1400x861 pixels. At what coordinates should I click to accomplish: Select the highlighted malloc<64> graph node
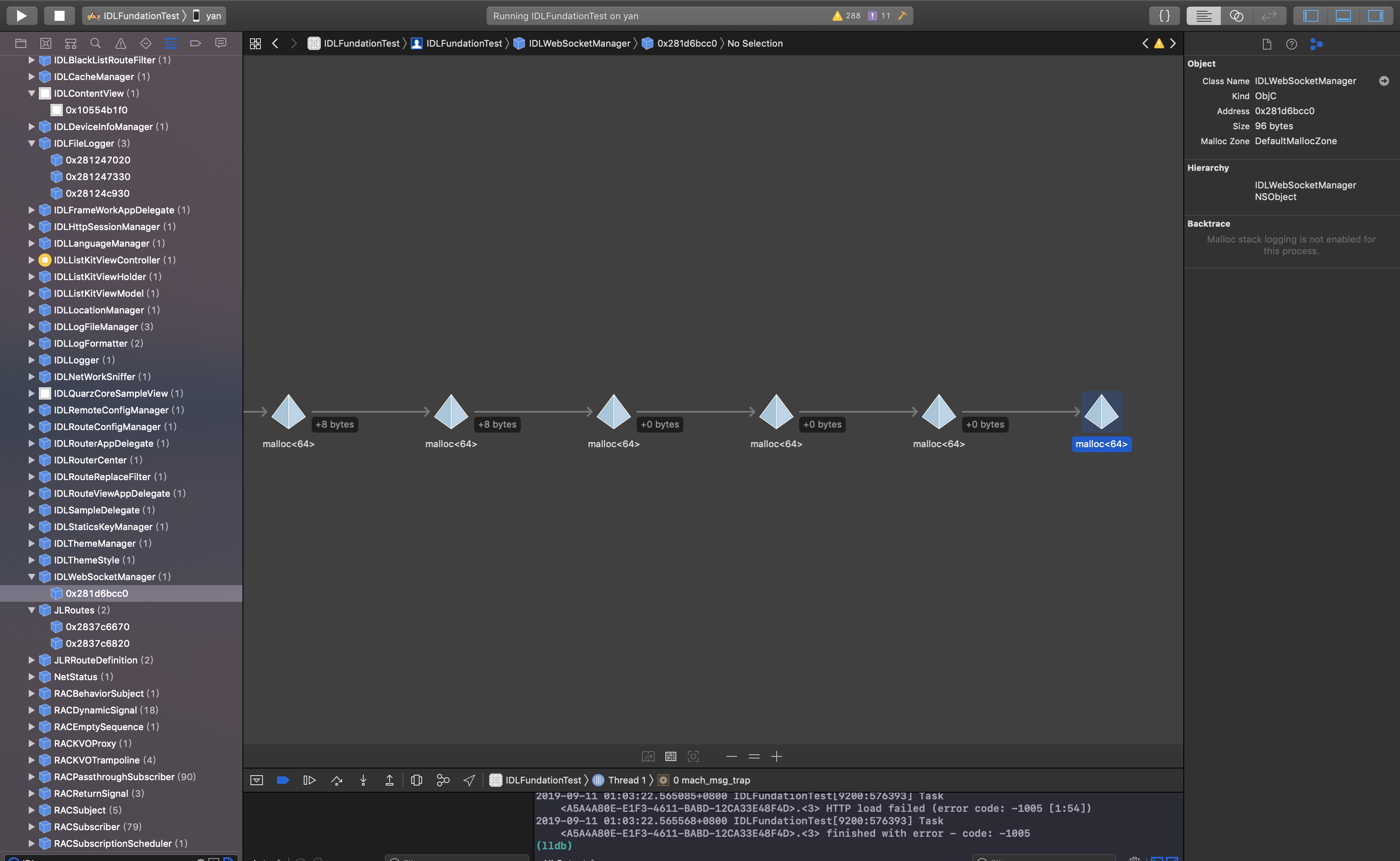tap(1101, 411)
